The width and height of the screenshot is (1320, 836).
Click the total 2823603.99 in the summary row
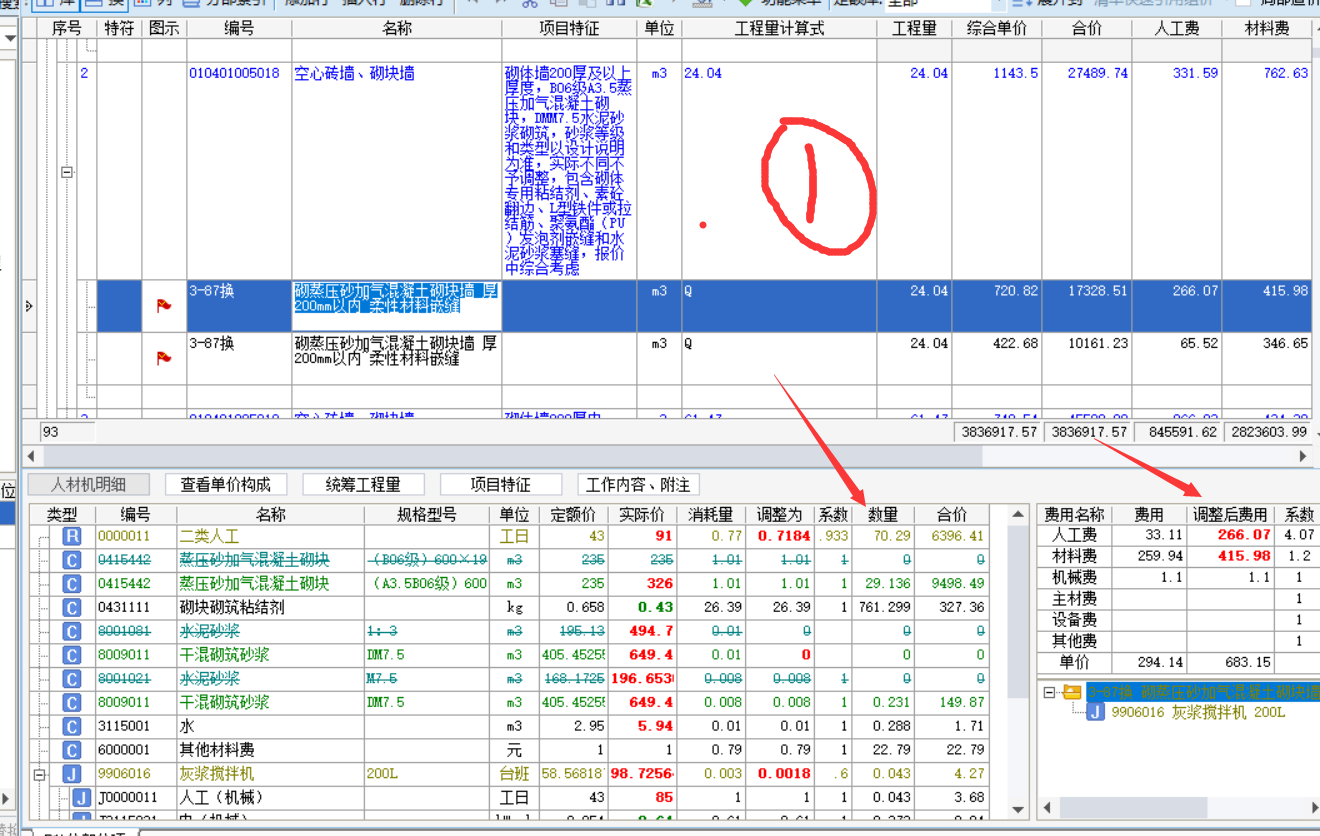(x=1267, y=432)
